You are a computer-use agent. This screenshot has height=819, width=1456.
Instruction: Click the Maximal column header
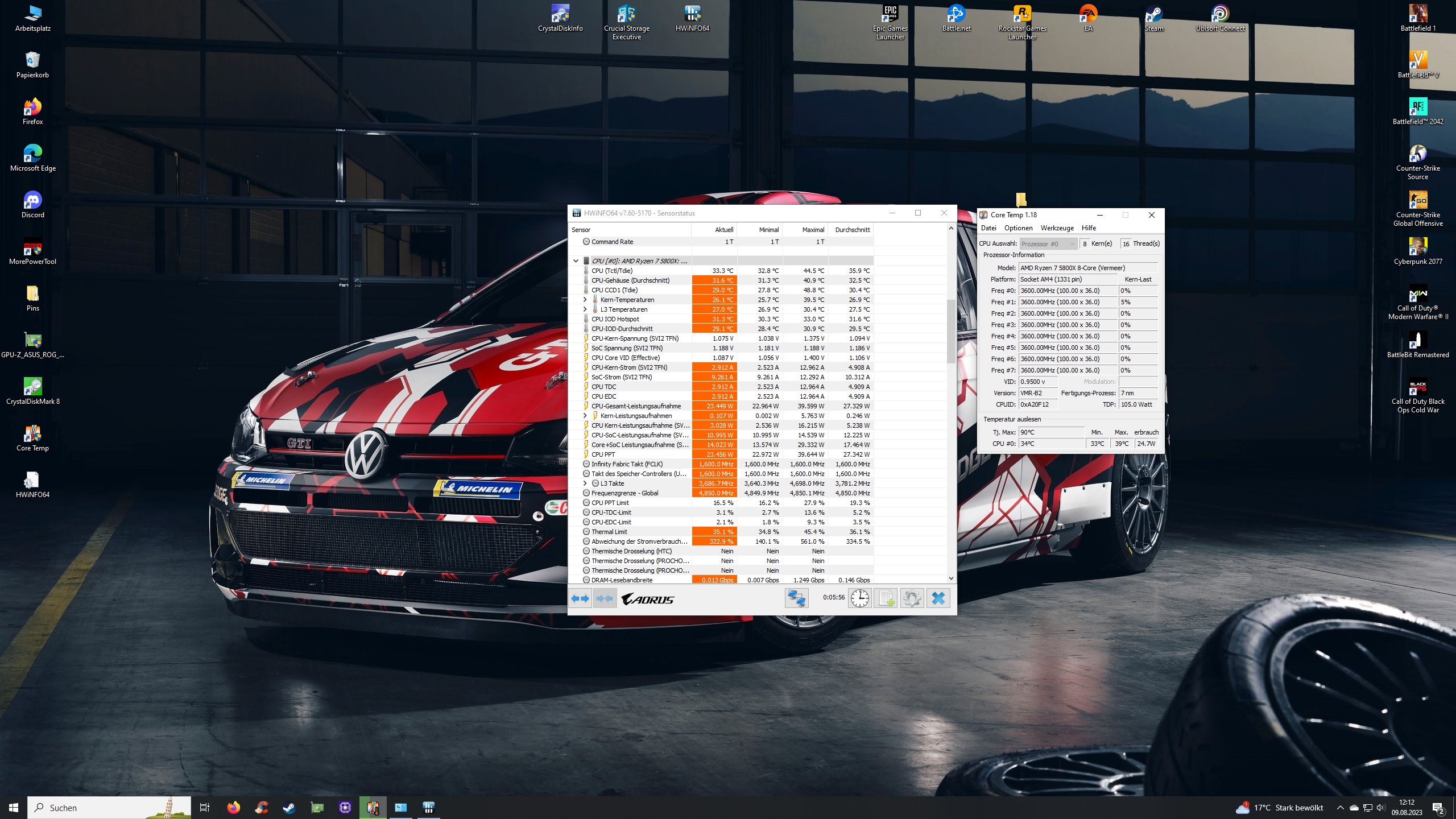813,230
